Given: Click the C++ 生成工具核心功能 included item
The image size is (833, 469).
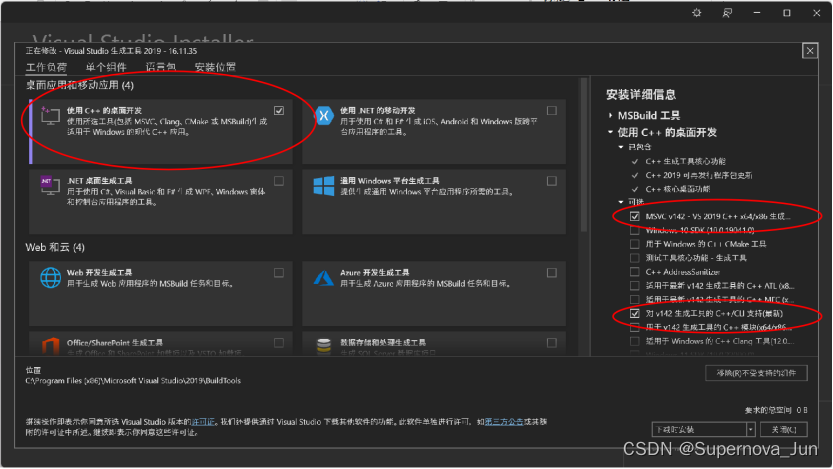Looking at the screenshot, I should [685, 161].
